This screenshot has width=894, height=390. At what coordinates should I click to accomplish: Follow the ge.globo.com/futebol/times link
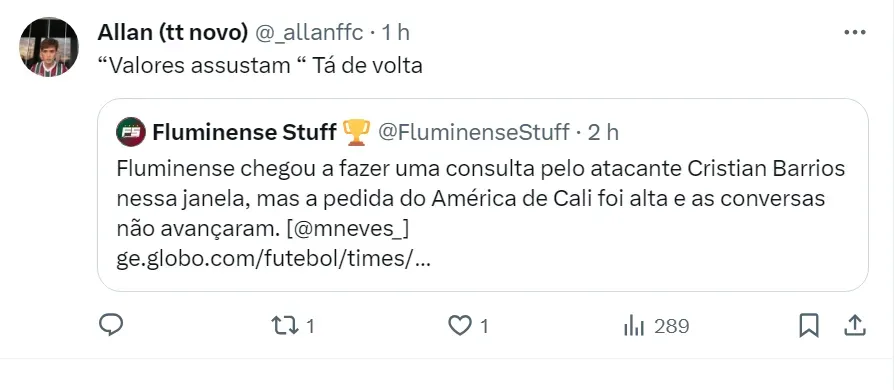273,259
